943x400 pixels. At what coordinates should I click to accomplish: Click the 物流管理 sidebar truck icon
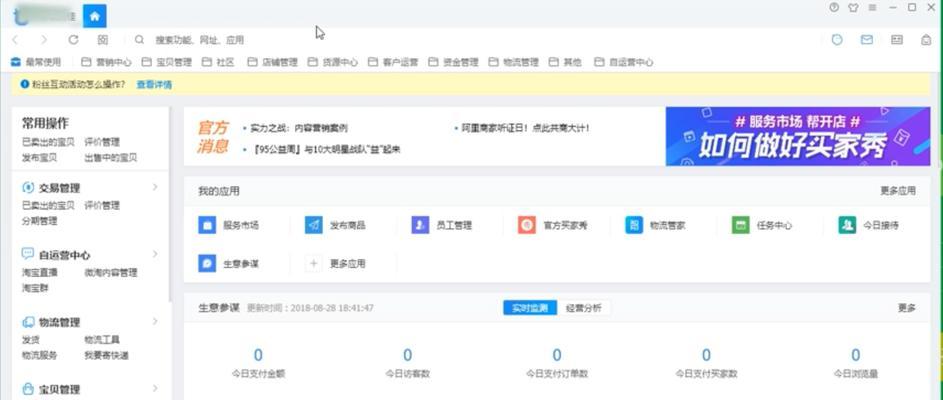point(28,322)
